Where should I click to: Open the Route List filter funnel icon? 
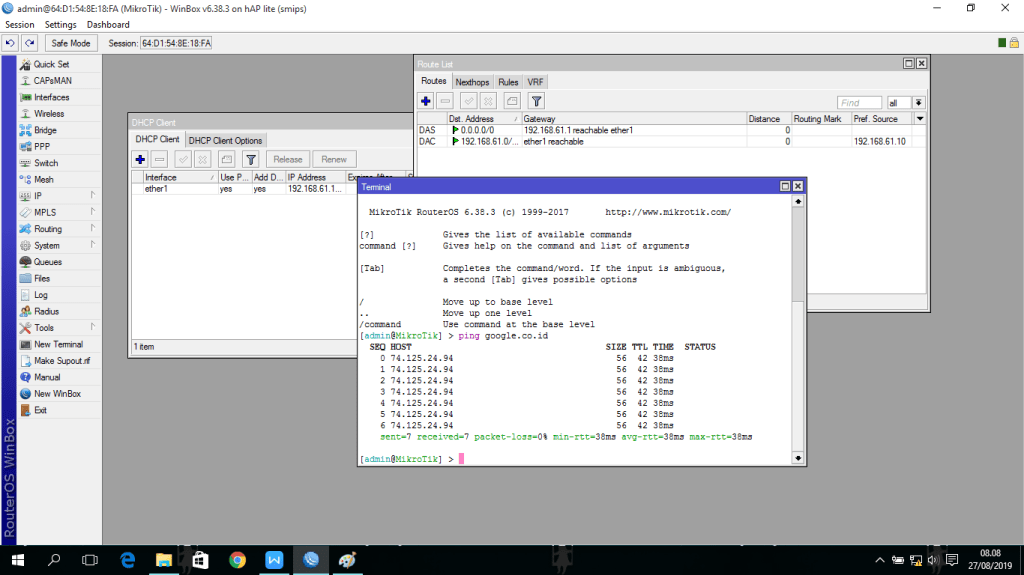click(x=536, y=101)
